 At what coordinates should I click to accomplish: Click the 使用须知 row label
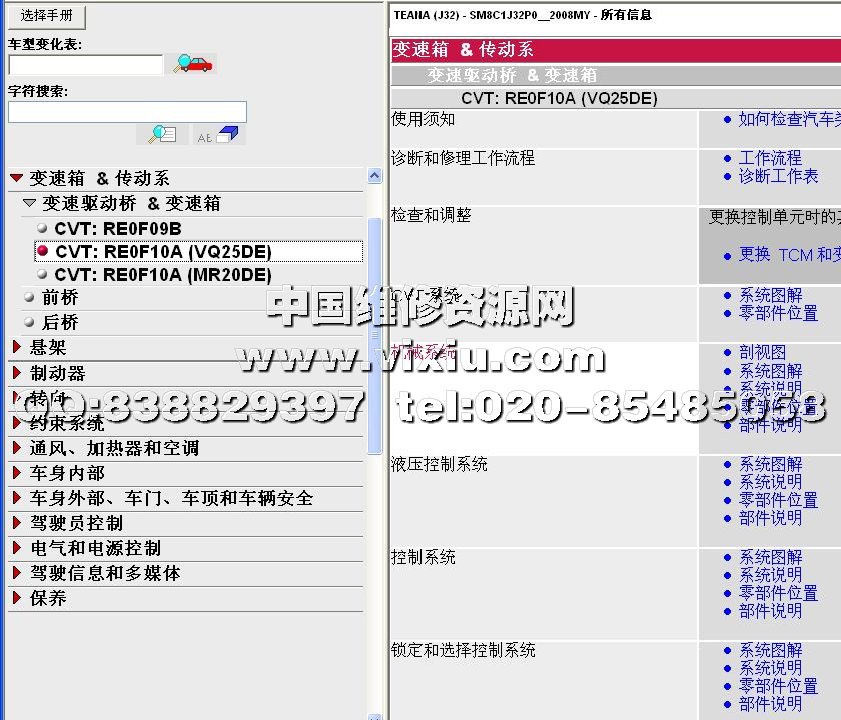[423, 119]
